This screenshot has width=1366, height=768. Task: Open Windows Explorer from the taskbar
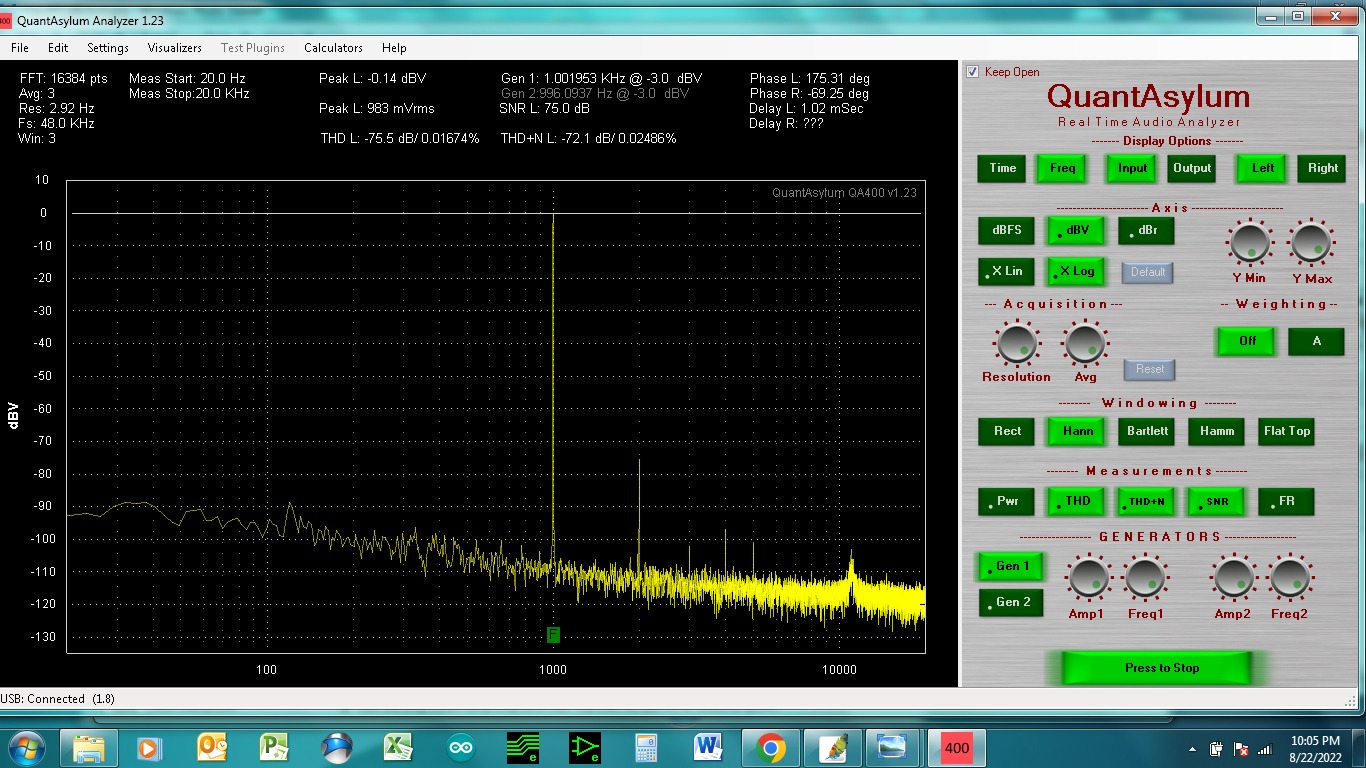[89, 748]
